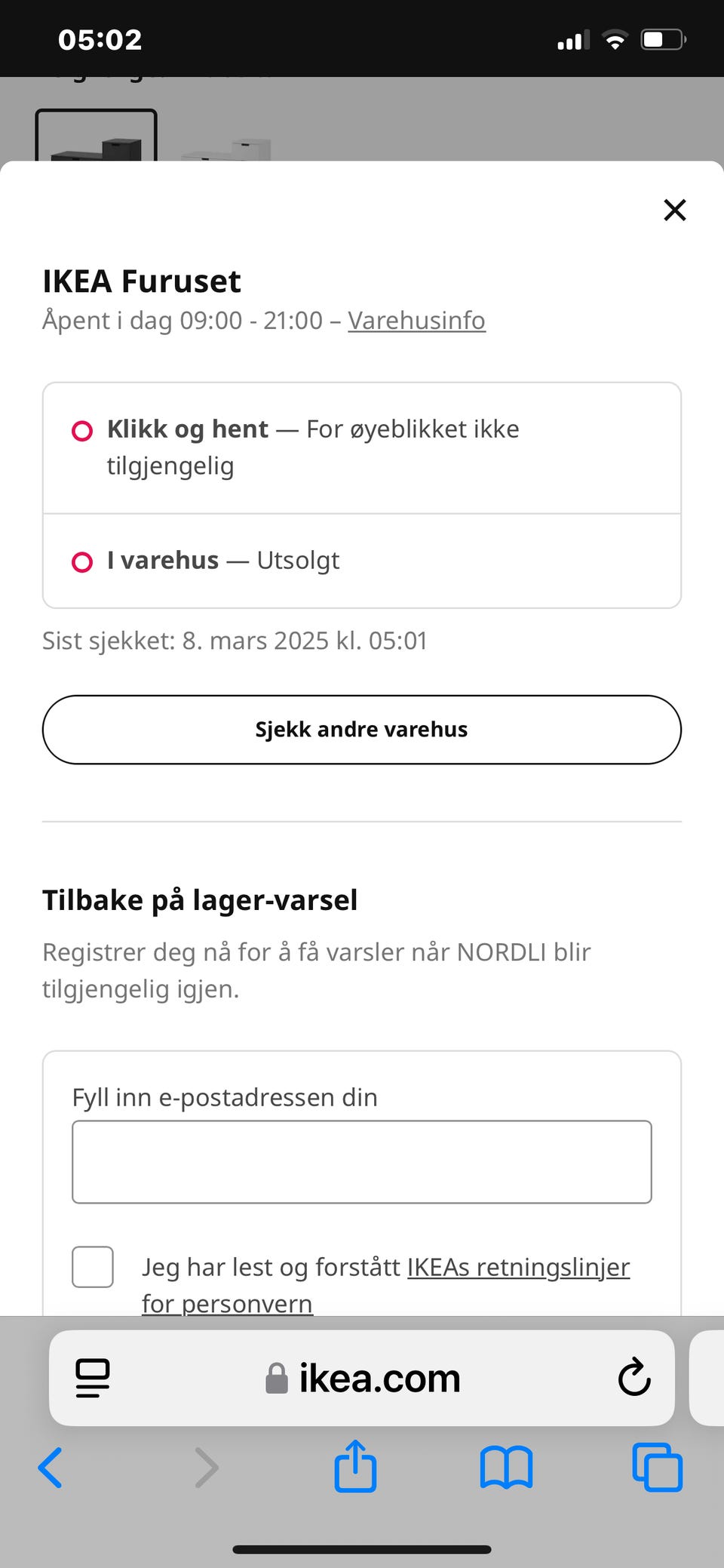
Task: Open the Varehusinfo link
Action: pyautogui.click(x=416, y=321)
